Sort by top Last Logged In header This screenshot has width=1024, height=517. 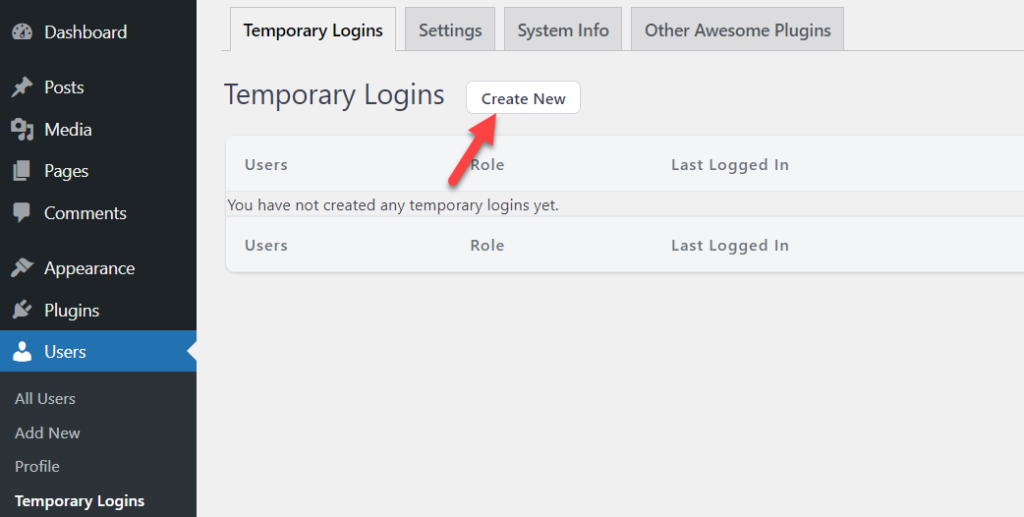point(729,164)
